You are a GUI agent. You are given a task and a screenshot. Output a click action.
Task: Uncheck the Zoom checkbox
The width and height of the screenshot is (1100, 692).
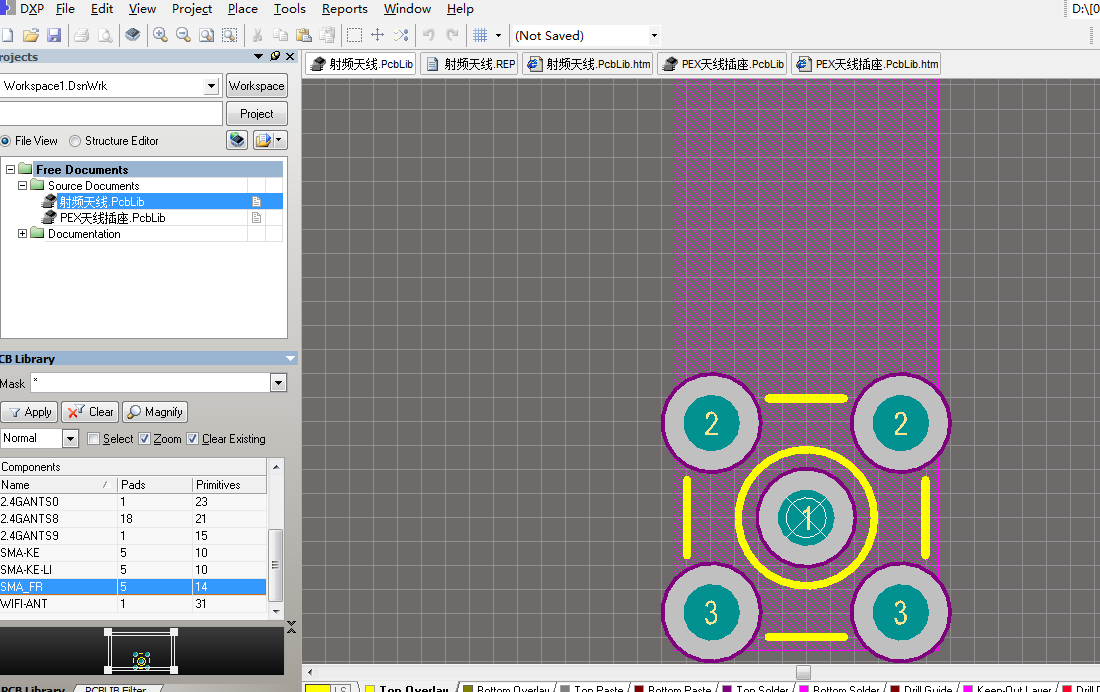pos(145,439)
